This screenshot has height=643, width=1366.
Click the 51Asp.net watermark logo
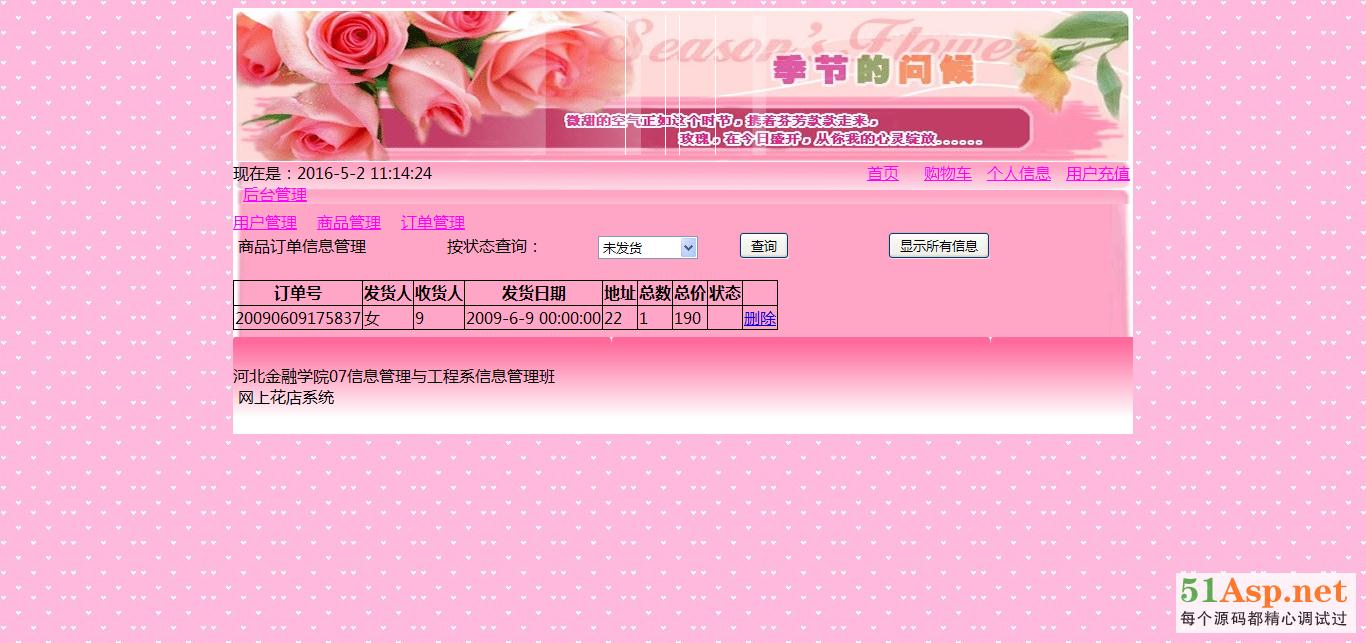pos(1264,602)
